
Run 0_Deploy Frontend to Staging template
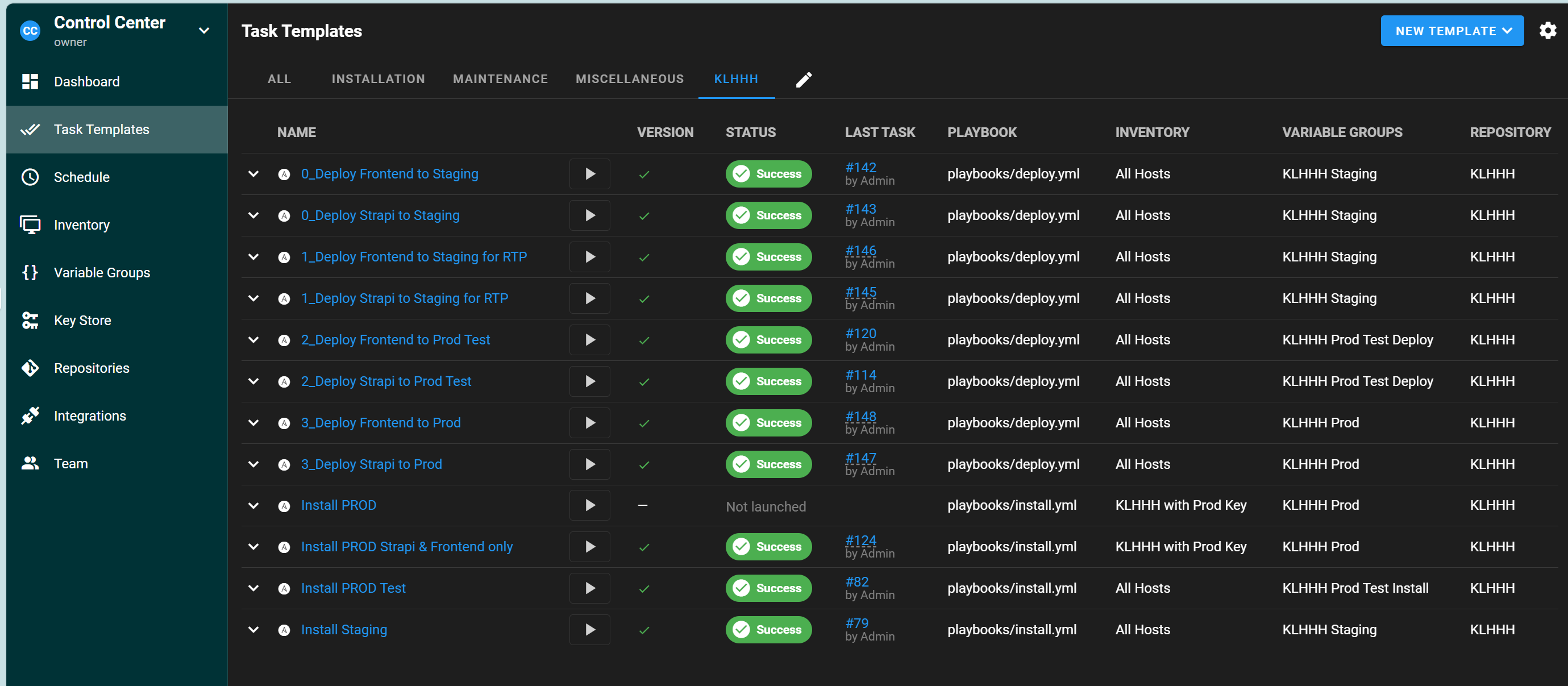tap(590, 174)
